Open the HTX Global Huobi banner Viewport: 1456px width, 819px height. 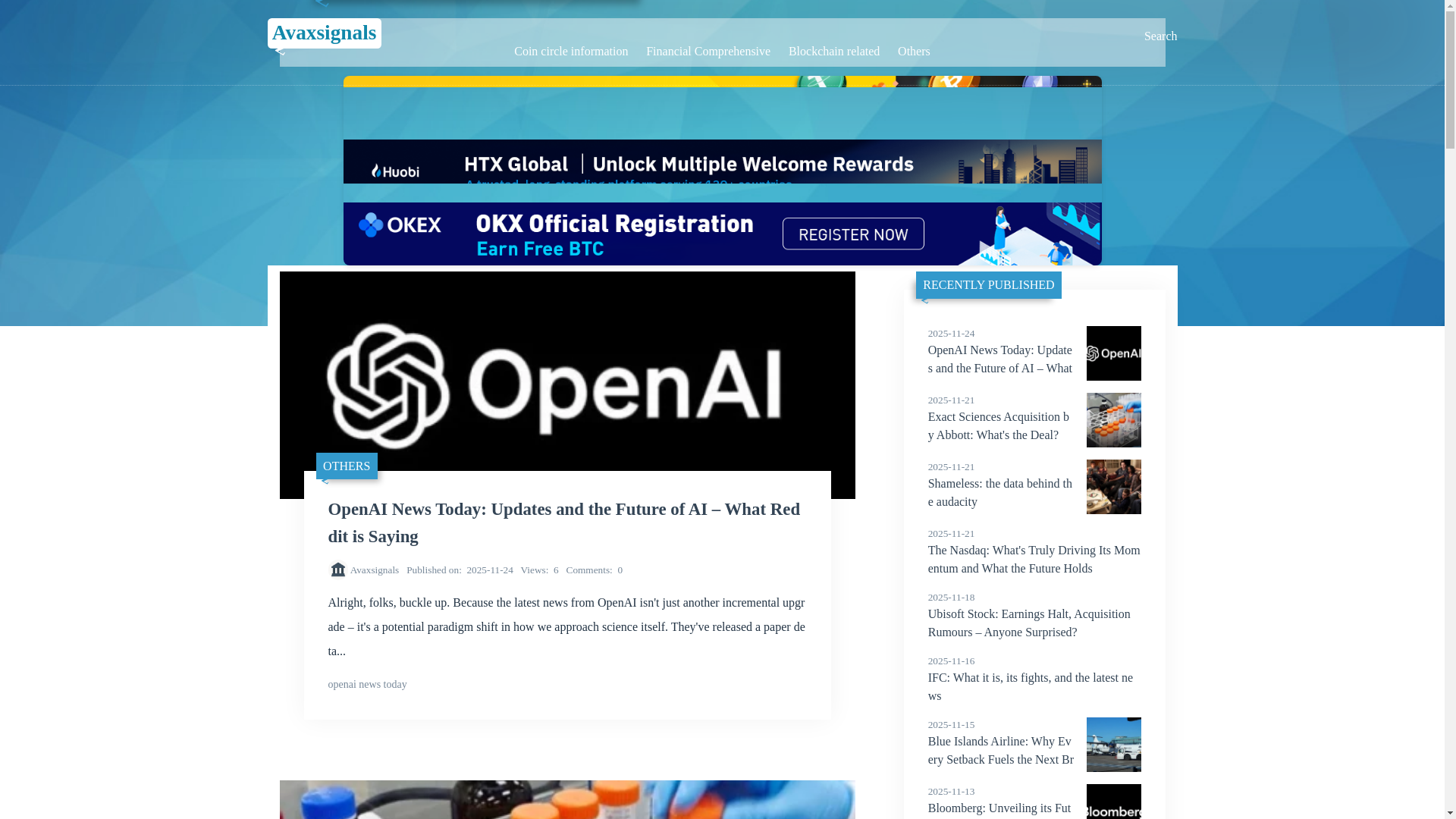coord(721,163)
